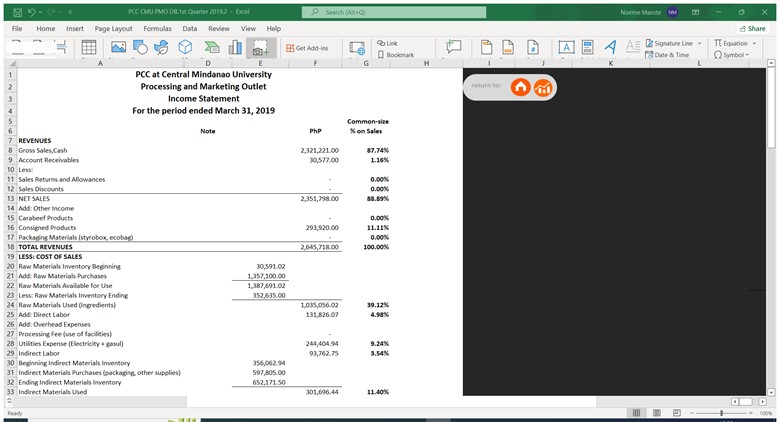This screenshot has width=780, height=422.
Task: Click the horizontal scrollbar right arrow
Action: point(762,401)
